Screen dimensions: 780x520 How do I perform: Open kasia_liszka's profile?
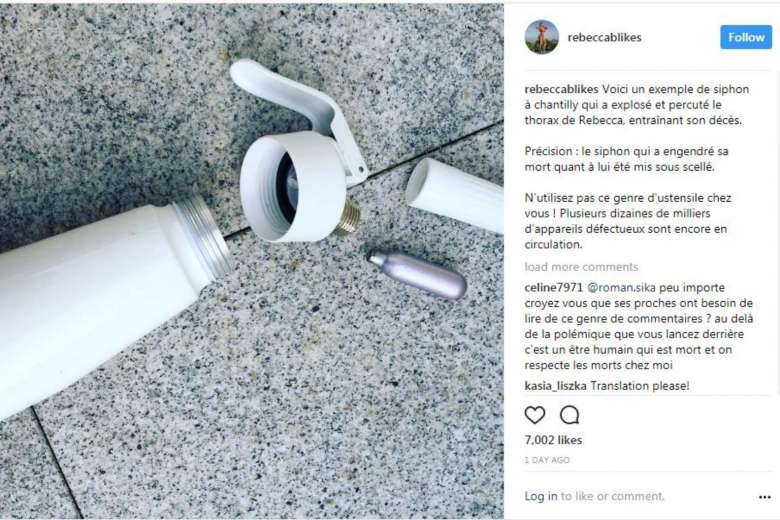(x=555, y=386)
